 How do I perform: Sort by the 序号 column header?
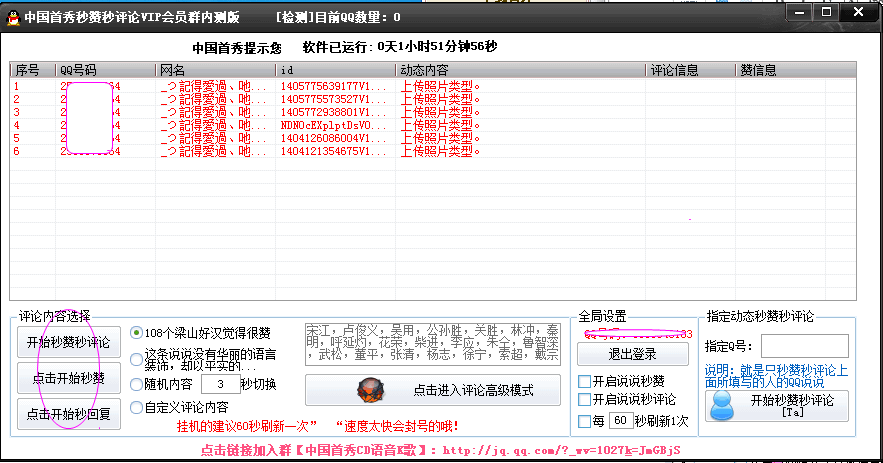(x=33, y=70)
